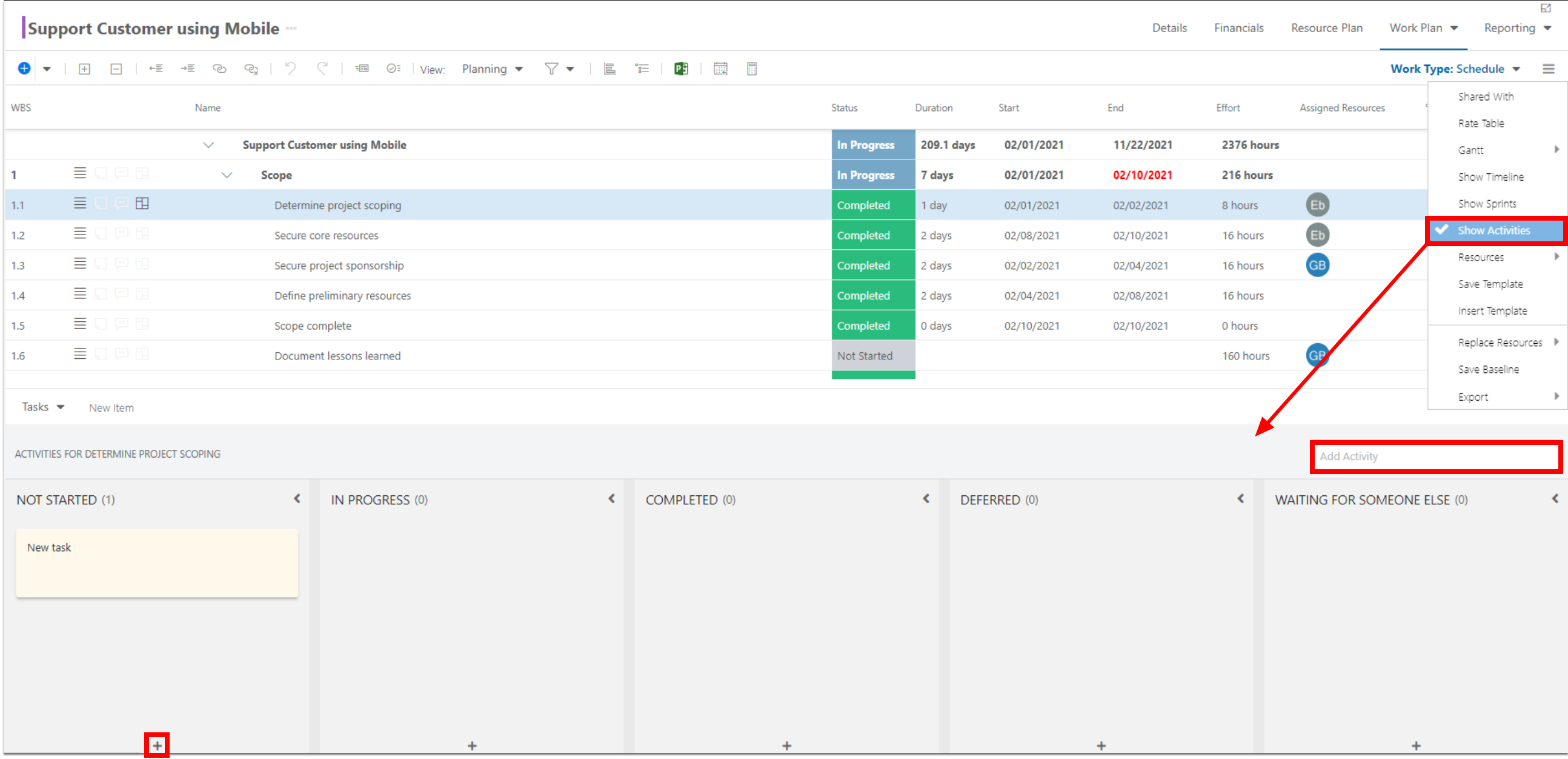Collapse the NOT STARTED column
Screen dimensions: 1568x759
(x=297, y=498)
